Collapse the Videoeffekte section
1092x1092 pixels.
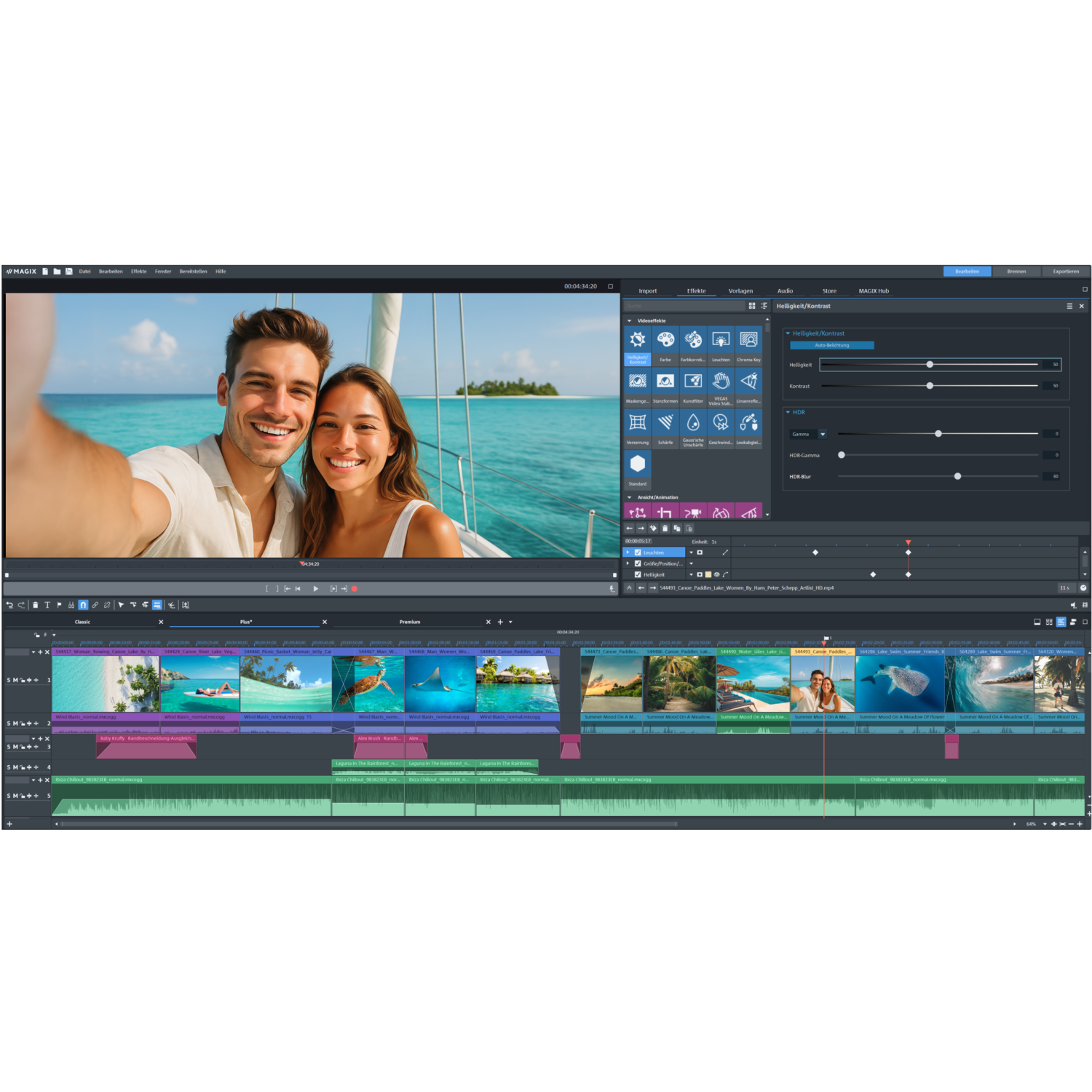click(x=629, y=320)
